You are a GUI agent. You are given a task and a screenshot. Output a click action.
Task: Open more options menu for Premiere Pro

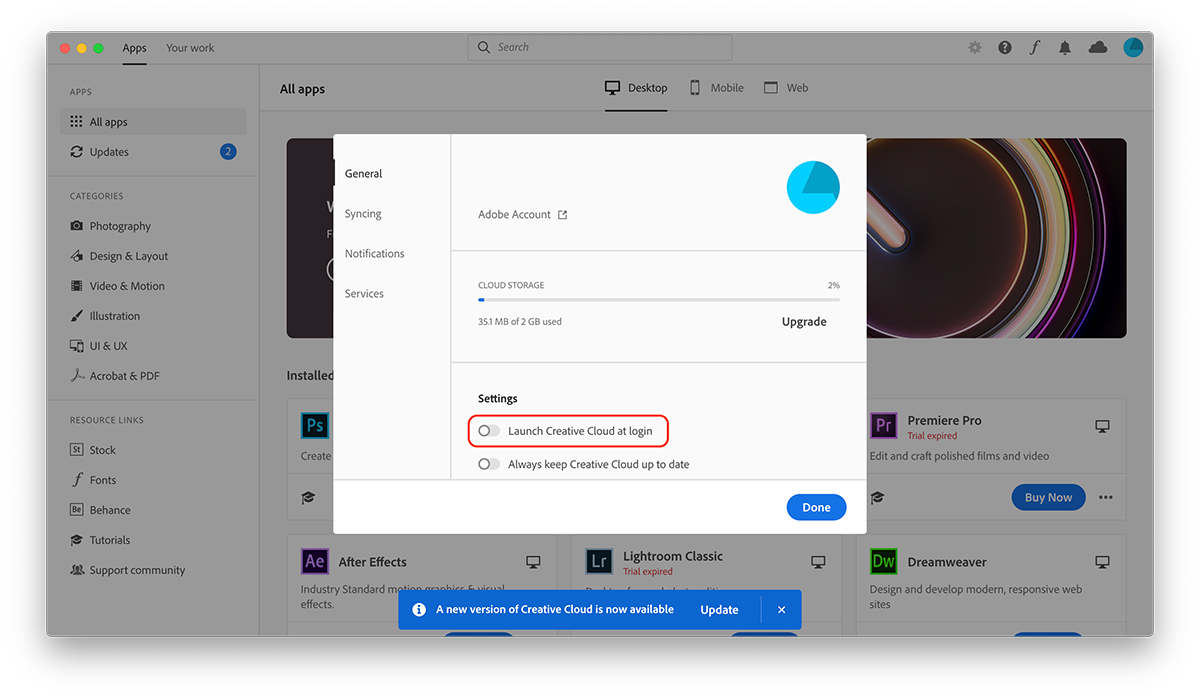[1105, 498]
